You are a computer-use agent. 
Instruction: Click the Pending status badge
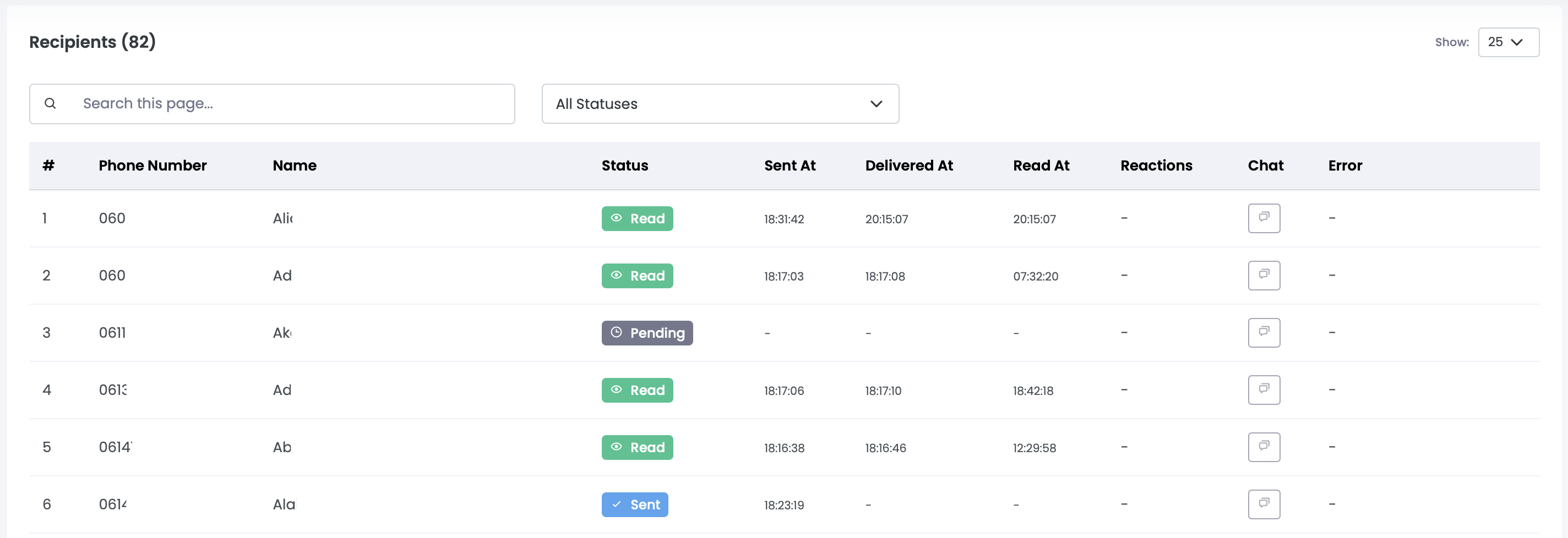coord(646,333)
